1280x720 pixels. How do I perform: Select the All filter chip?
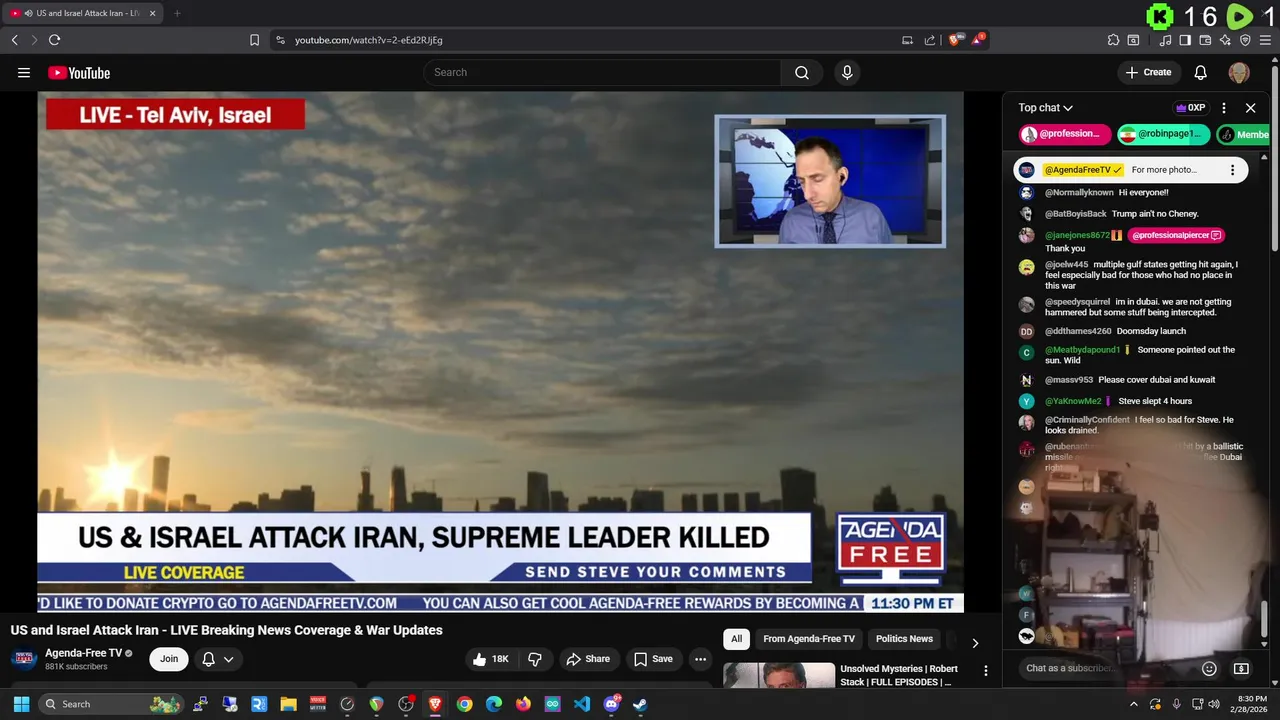(736, 639)
